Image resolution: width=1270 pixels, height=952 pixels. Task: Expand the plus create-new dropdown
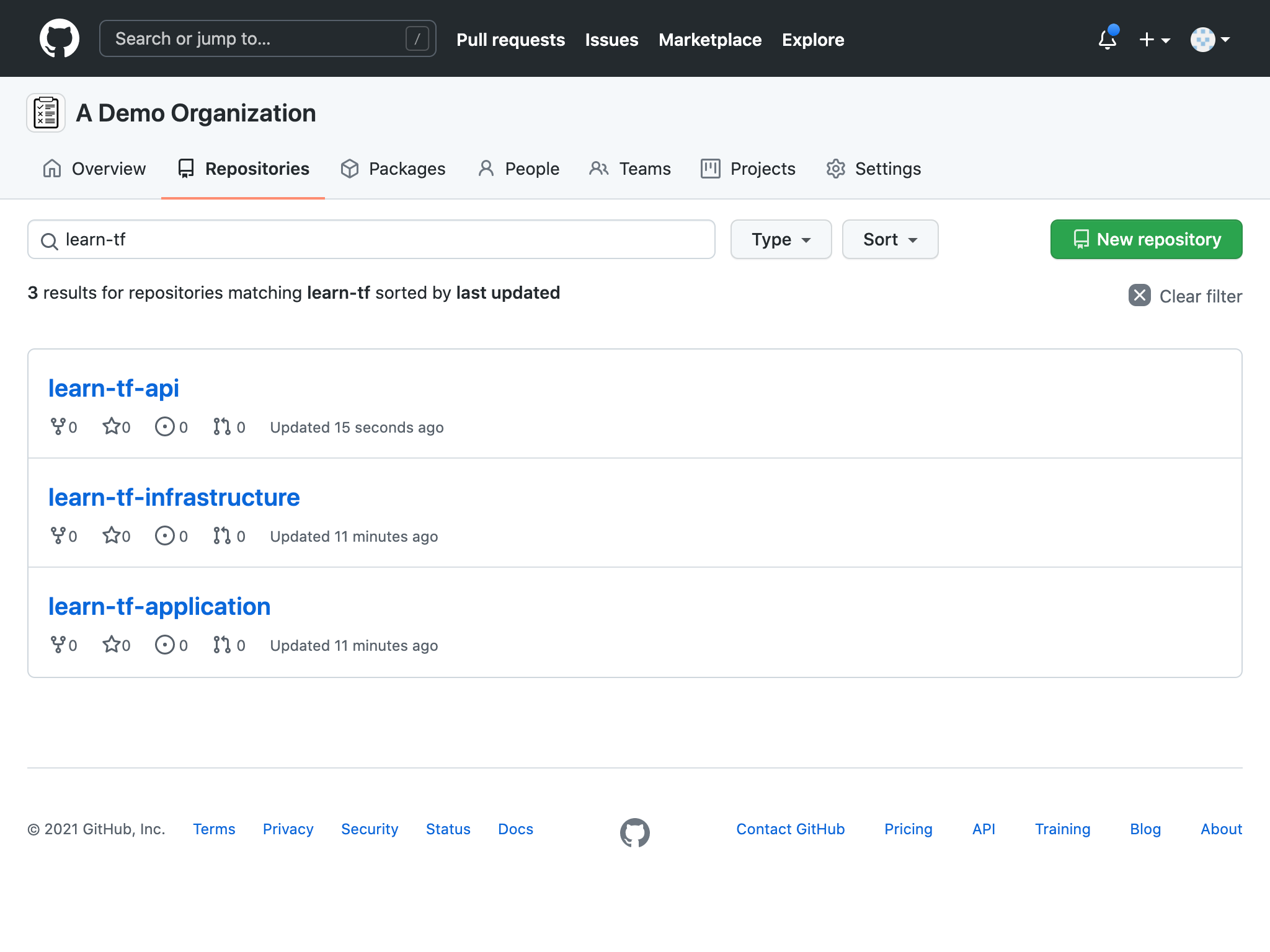(x=1154, y=40)
